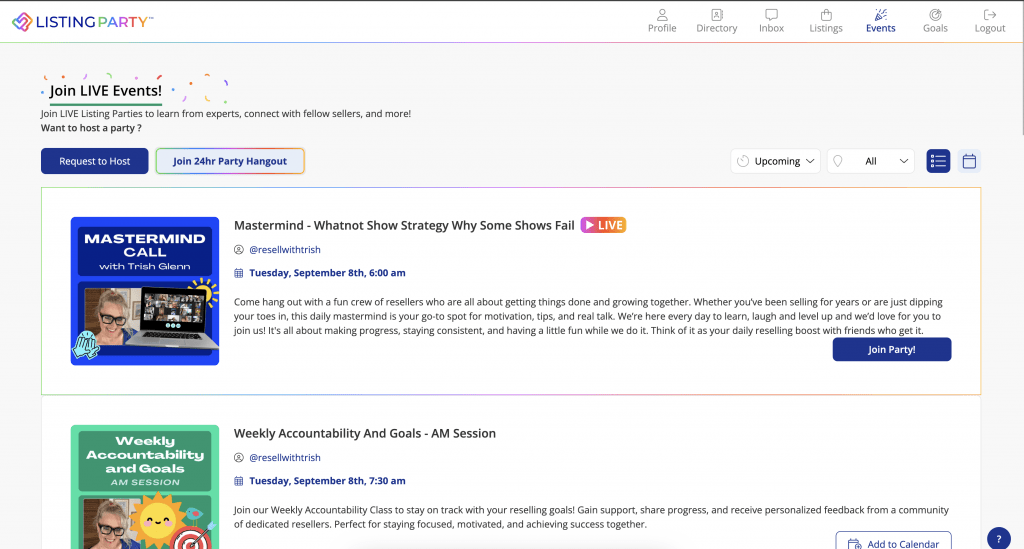Go to the Inbox
The image size is (1024, 549).
tap(771, 21)
